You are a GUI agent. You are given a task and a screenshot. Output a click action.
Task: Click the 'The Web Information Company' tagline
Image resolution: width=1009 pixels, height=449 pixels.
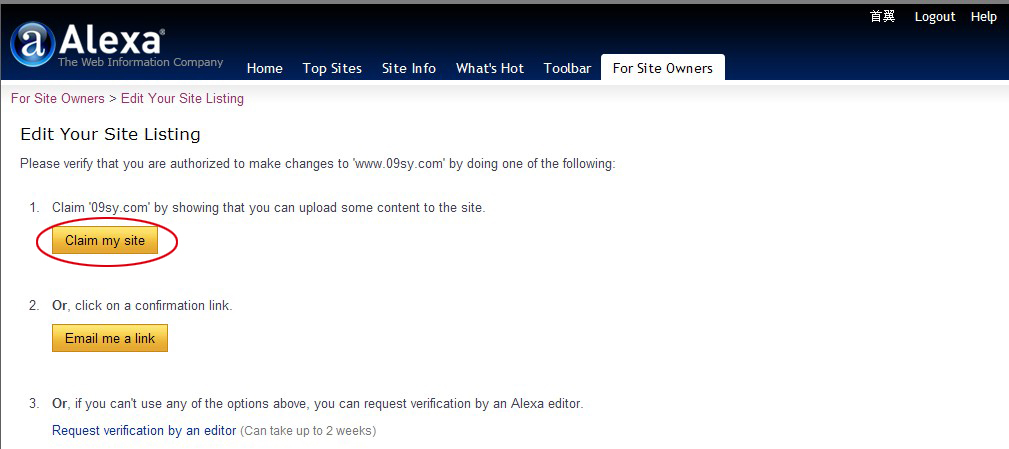pyautogui.click(x=140, y=62)
